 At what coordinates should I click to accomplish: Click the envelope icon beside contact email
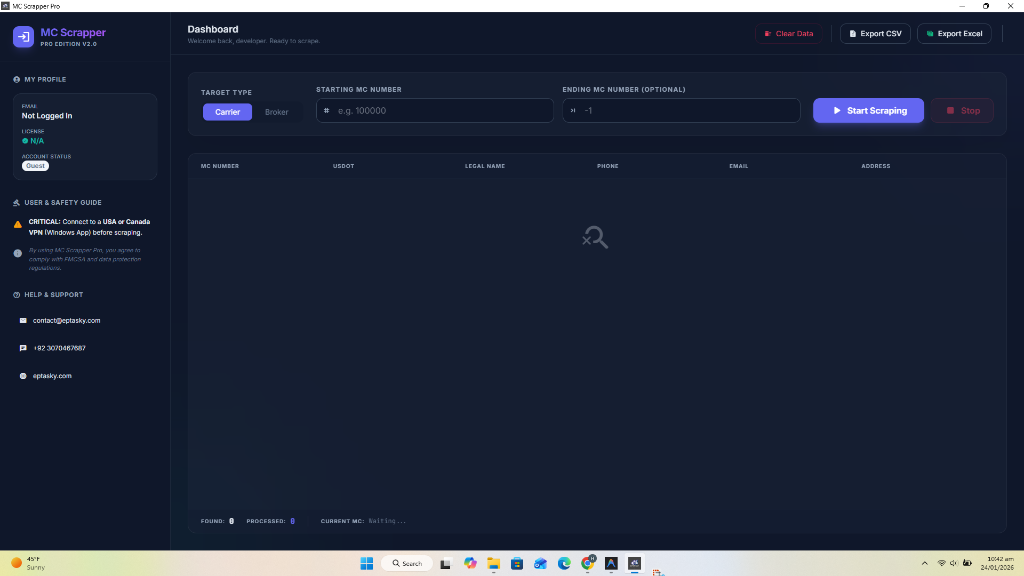coord(23,321)
